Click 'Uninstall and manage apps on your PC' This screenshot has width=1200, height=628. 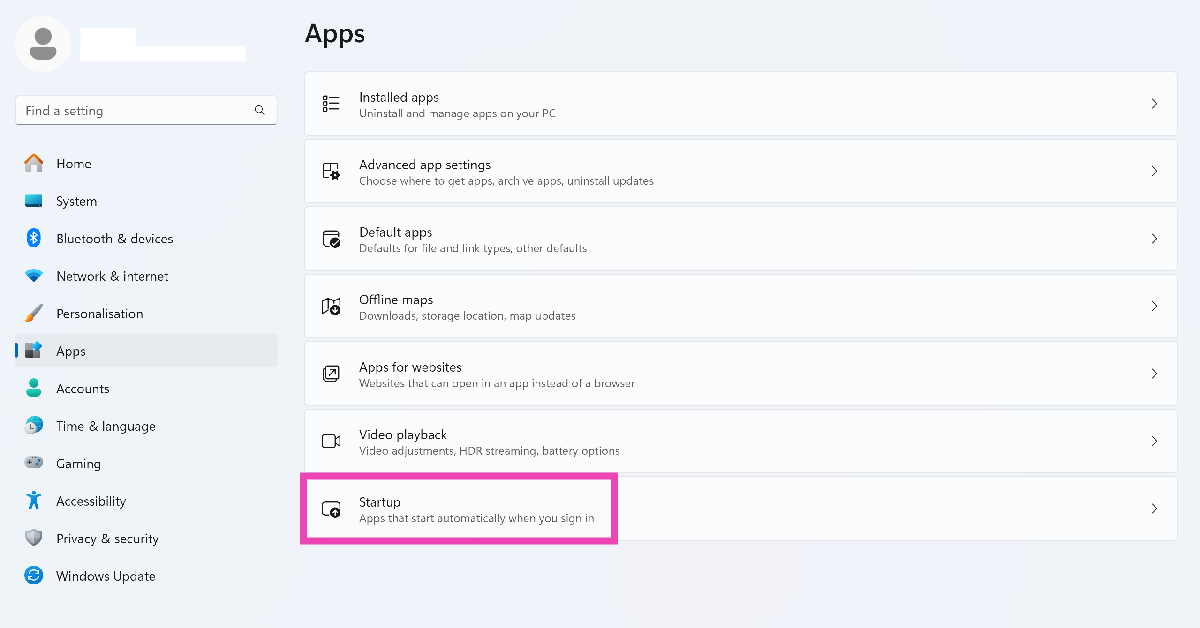coord(457,114)
